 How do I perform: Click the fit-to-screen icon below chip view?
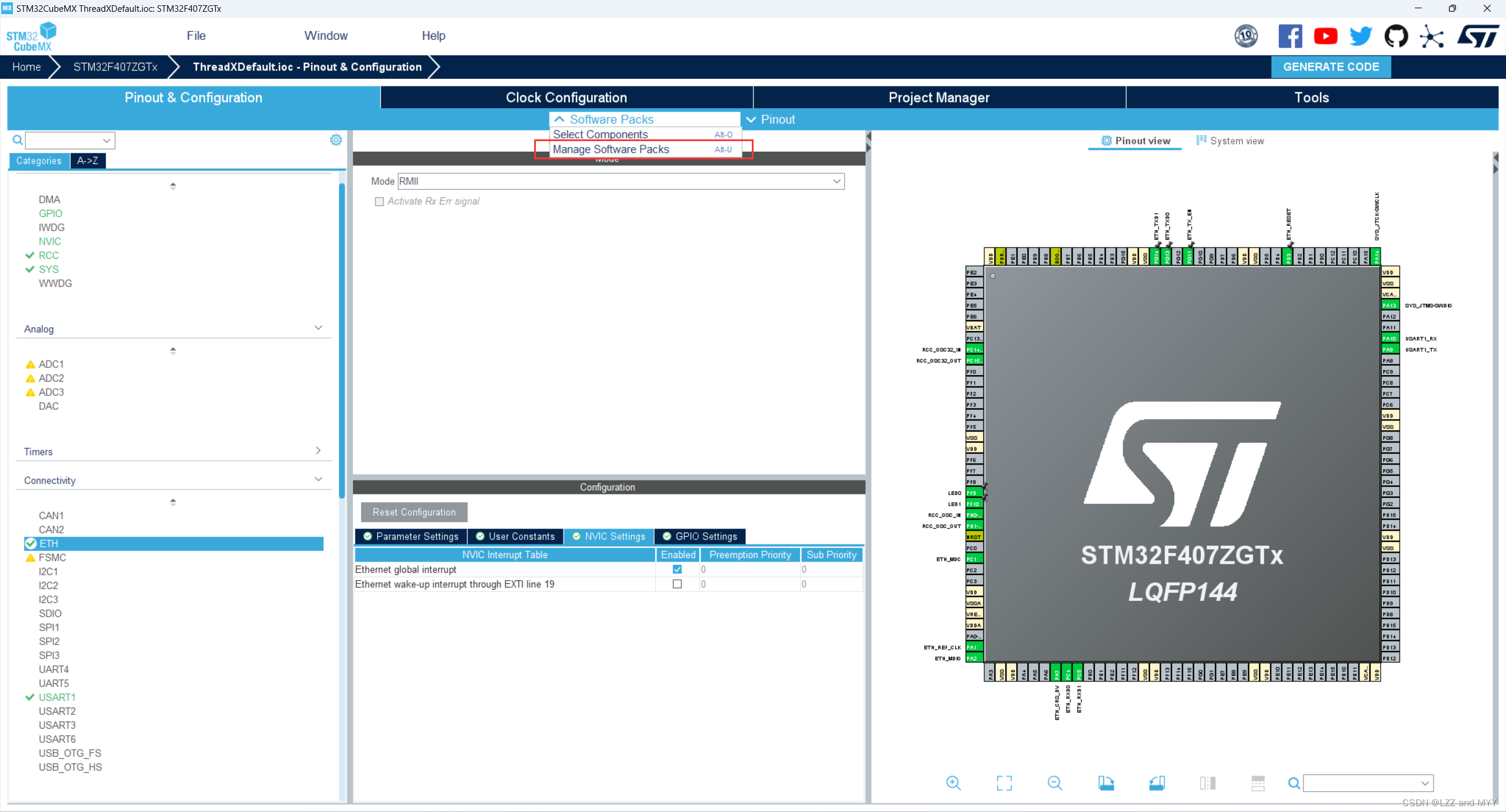(x=1004, y=783)
